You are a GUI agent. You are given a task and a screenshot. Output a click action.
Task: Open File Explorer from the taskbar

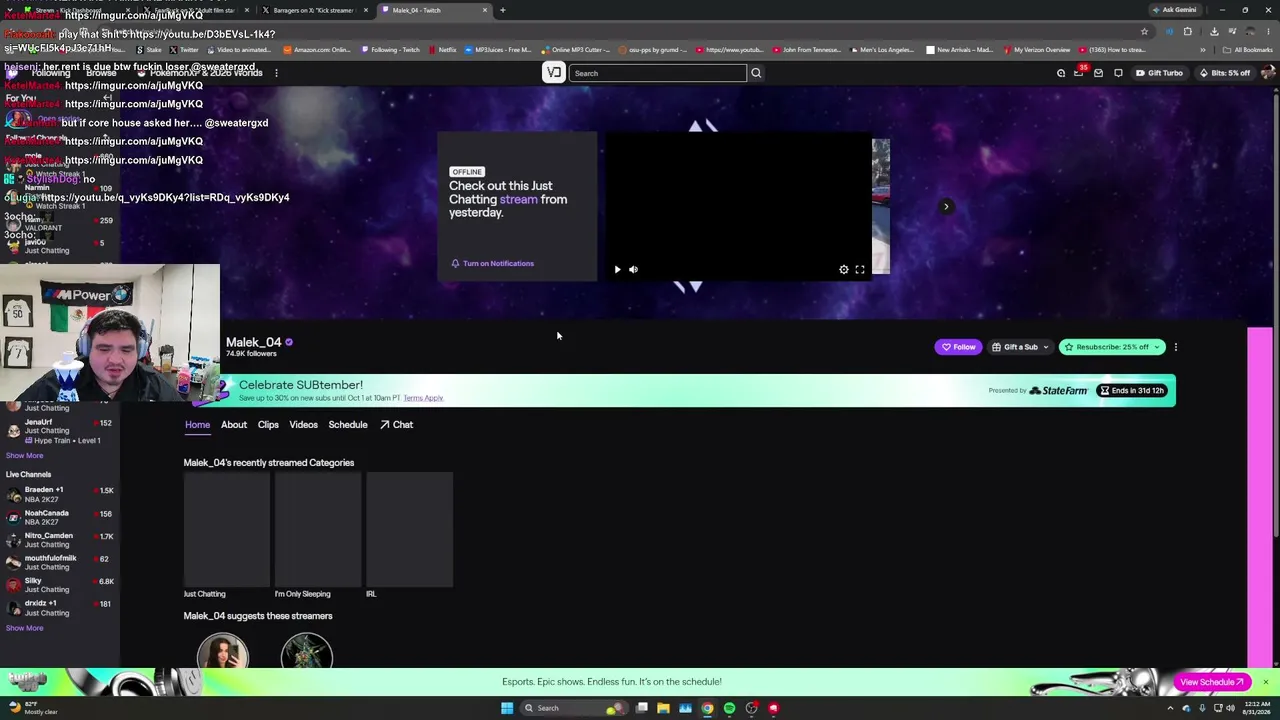(663, 708)
